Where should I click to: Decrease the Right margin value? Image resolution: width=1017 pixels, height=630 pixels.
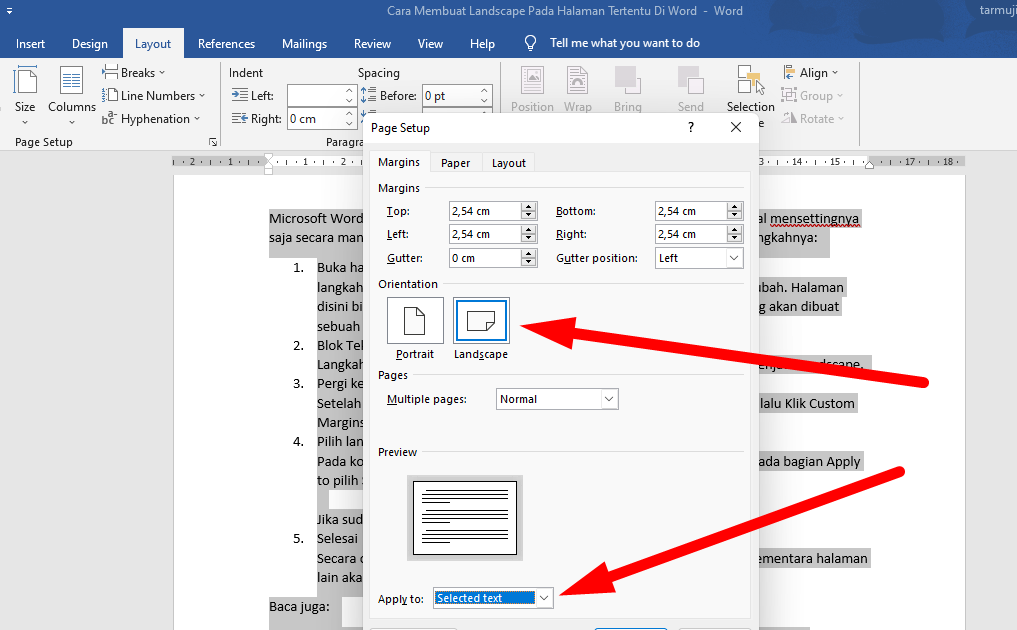point(734,239)
